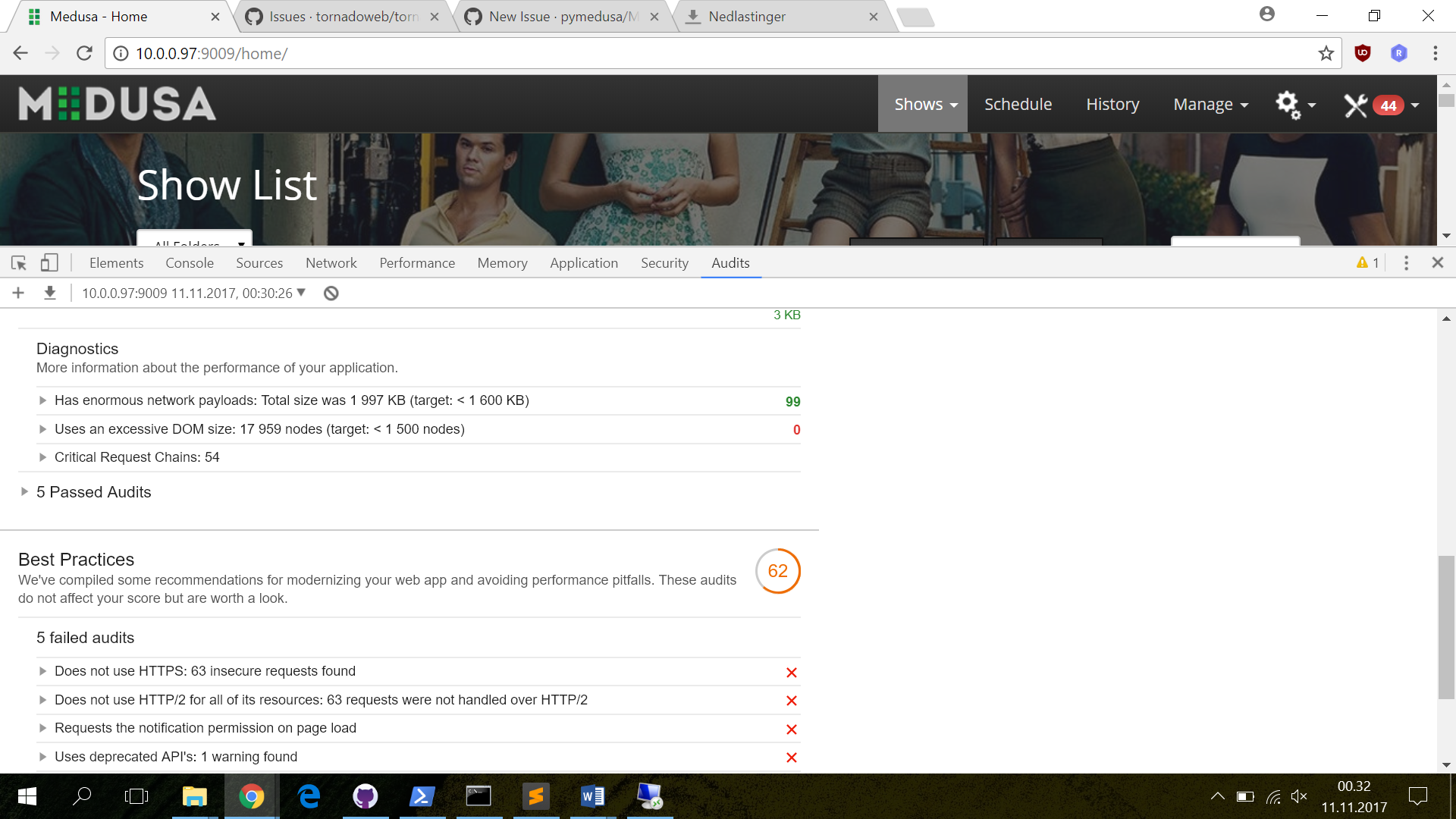1456x819 pixels.
Task: Click the DevTools warning count indicator
Action: click(x=1367, y=262)
